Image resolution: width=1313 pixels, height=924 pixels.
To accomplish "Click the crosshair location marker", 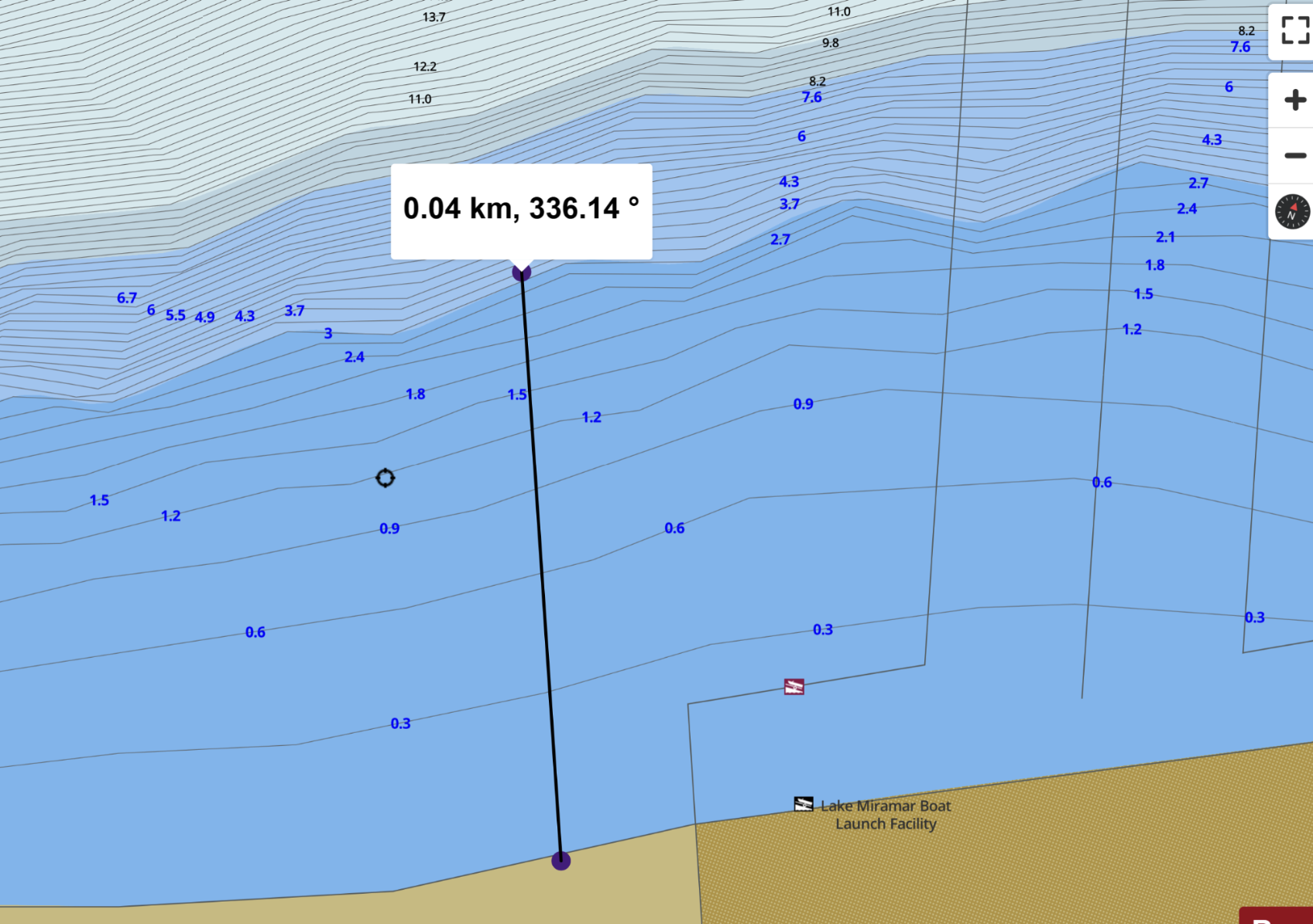I will coord(385,478).
